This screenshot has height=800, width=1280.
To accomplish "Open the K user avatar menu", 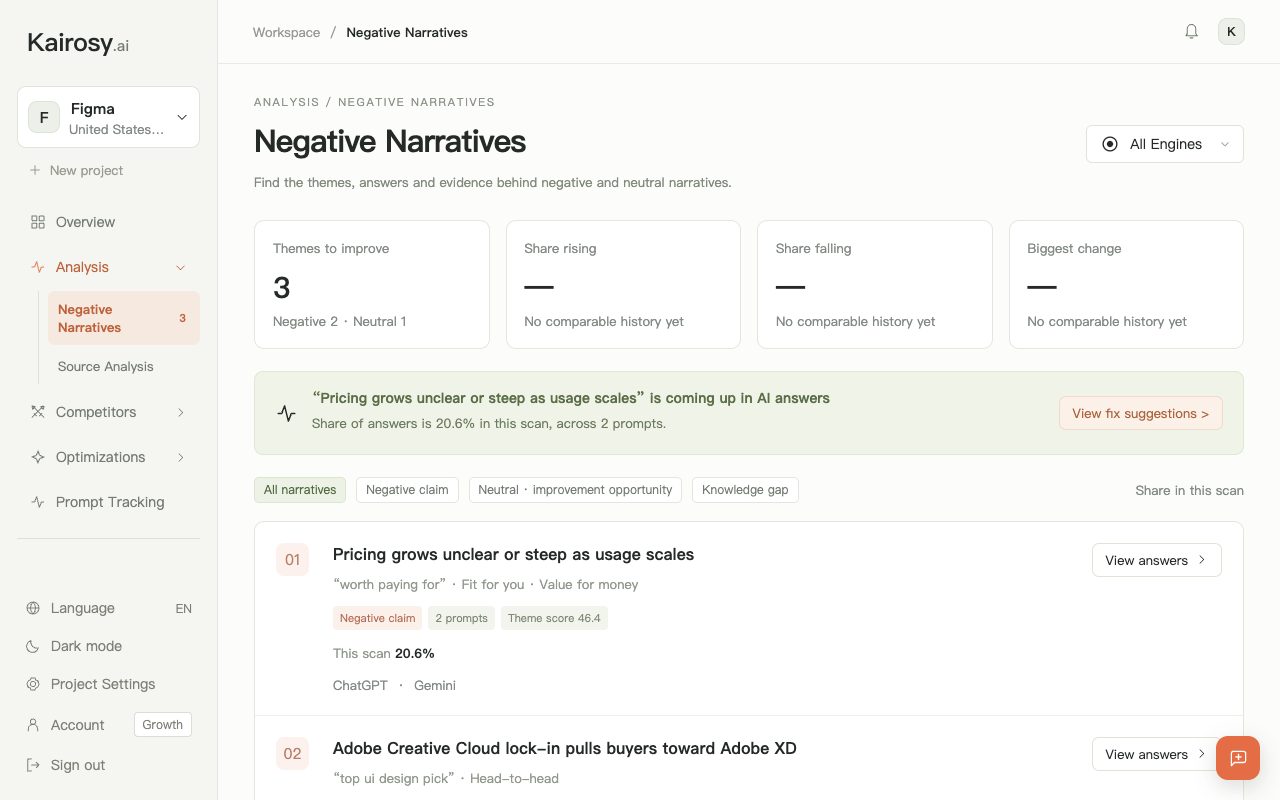I will [1231, 32].
